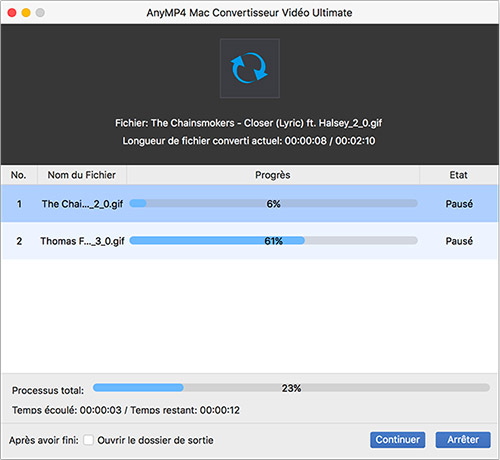500x460 pixels.
Task: Click the Processus total label
Action: pyautogui.click(x=48, y=390)
